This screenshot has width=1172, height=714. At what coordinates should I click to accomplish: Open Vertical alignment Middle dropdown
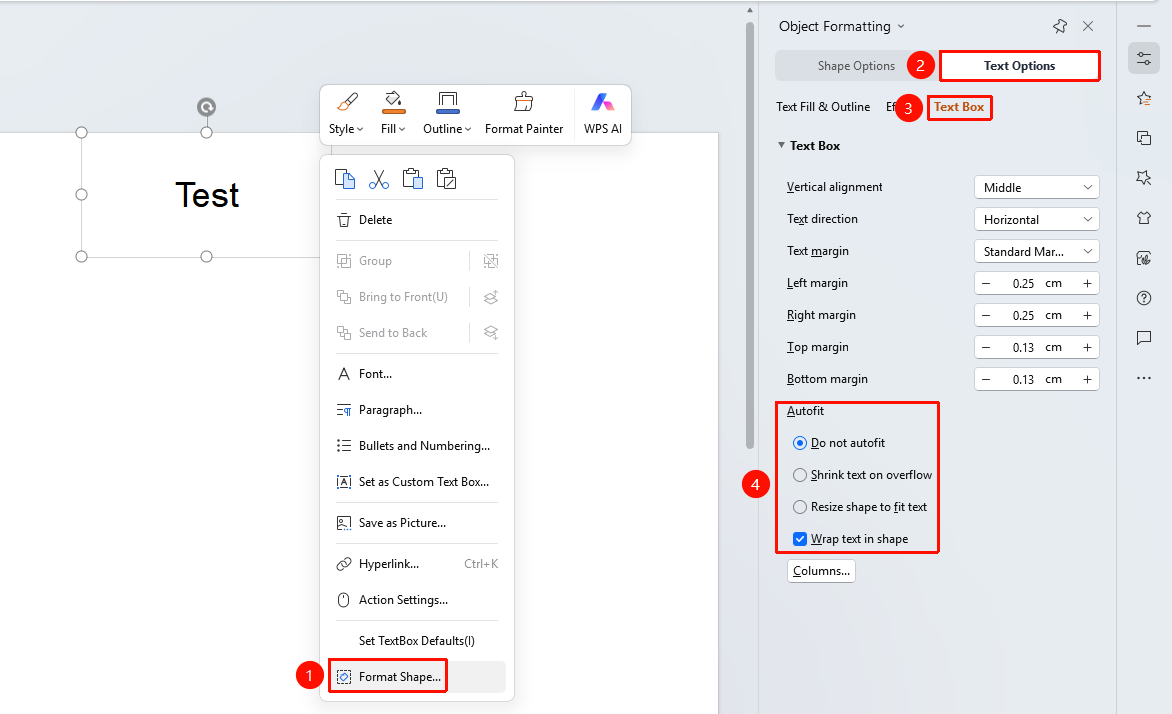(1037, 188)
